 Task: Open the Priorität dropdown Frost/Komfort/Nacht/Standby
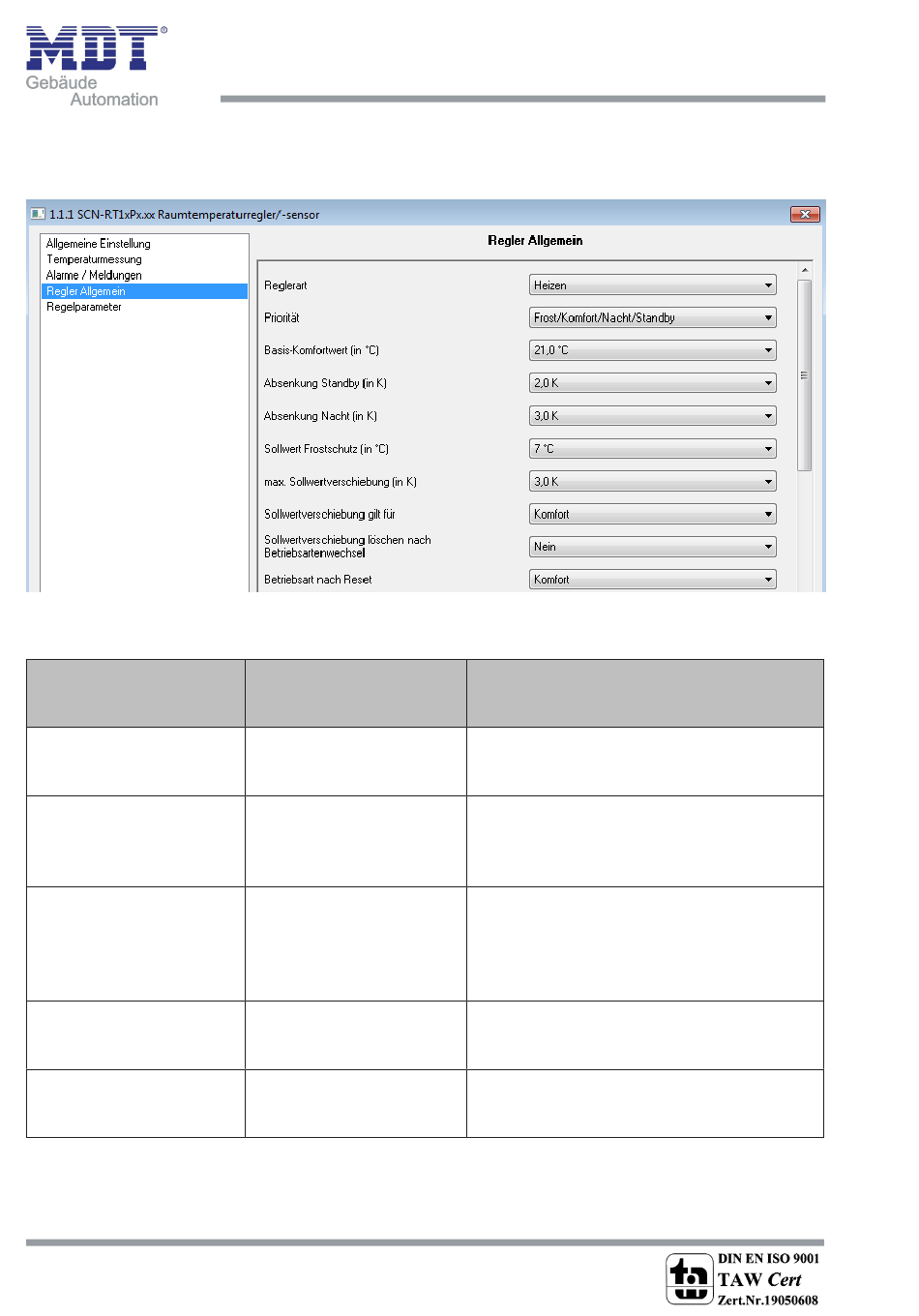point(653,317)
